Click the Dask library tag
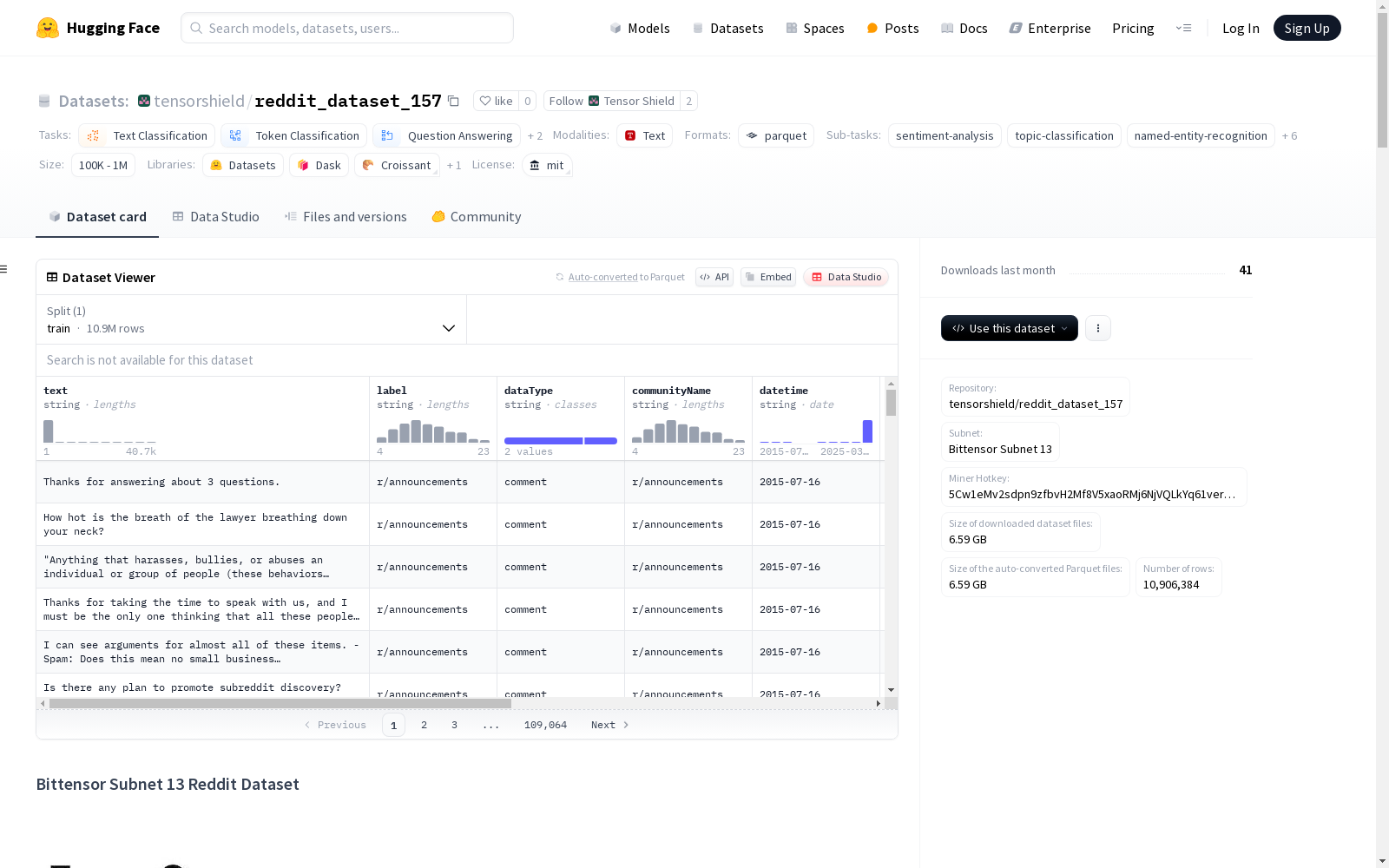1389x868 pixels. click(319, 165)
